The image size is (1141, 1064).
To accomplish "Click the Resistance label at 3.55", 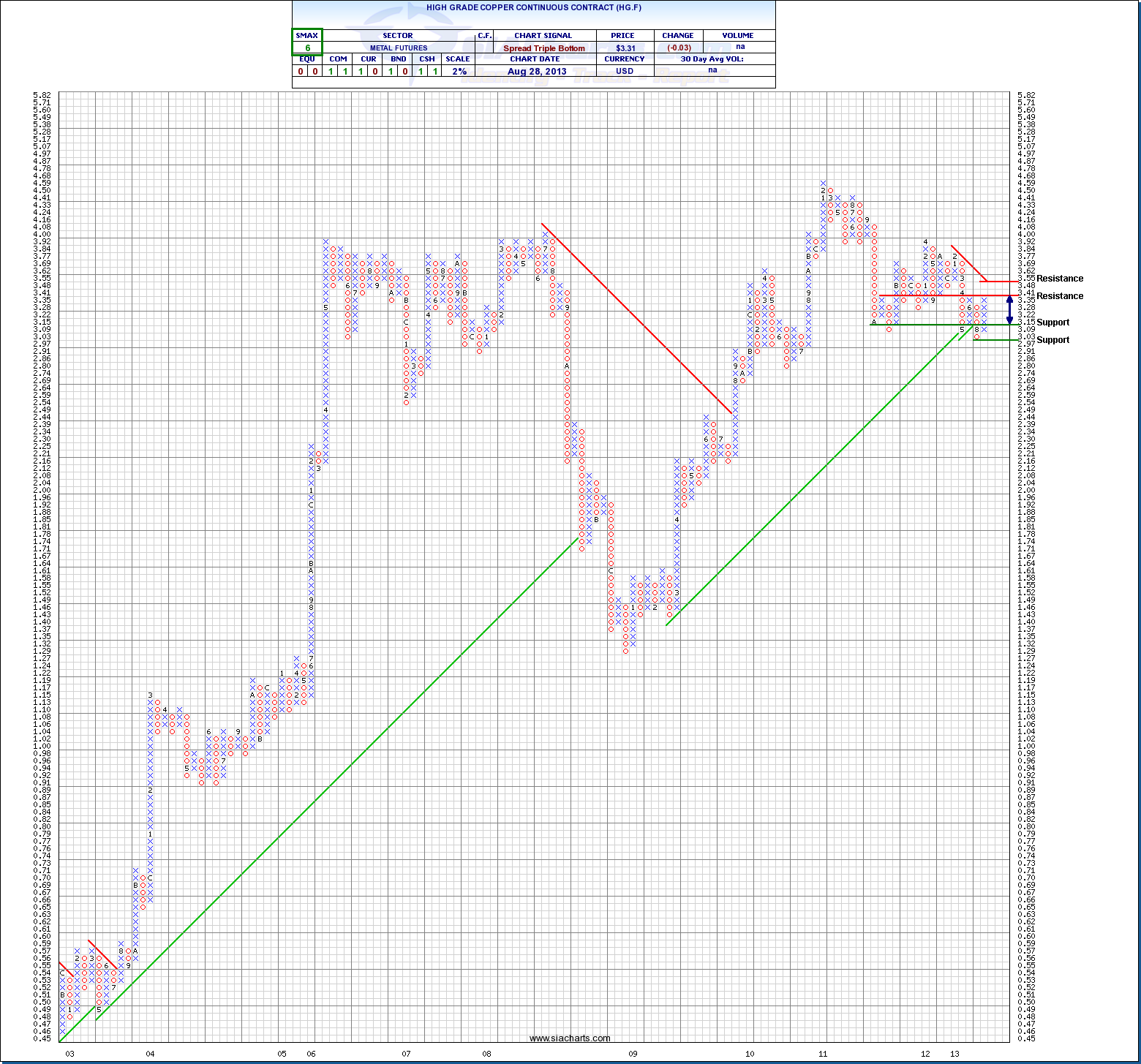I will [x=1059, y=279].
